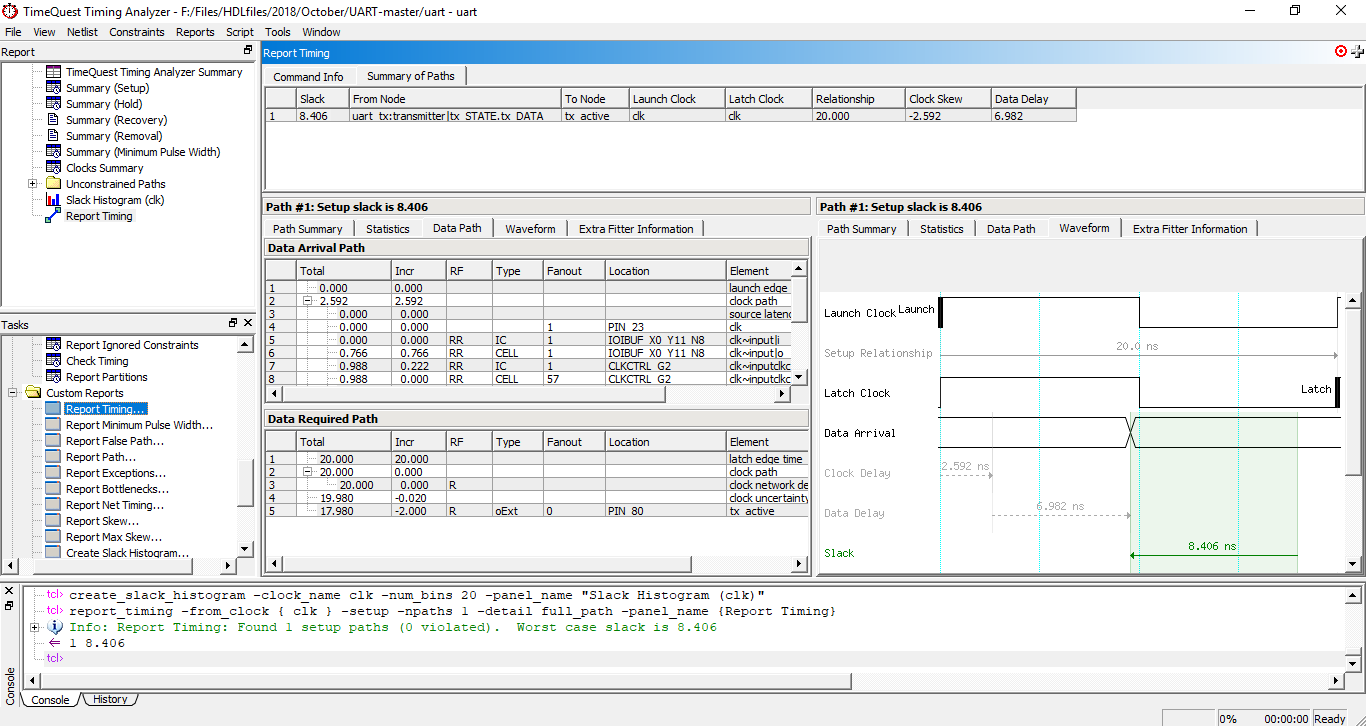The width and height of the screenshot is (1366, 726).
Task: Expand the Info Report Timing console message
Action: tap(35, 627)
